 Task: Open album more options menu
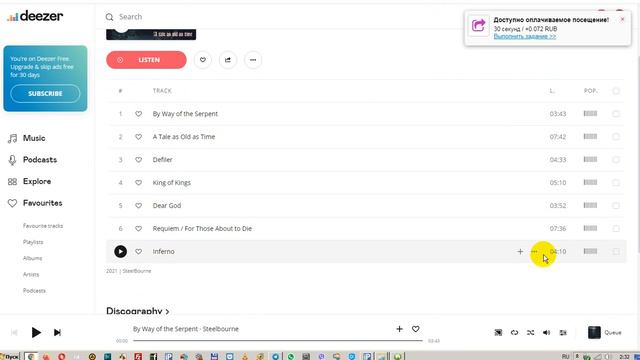click(x=253, y=60)
